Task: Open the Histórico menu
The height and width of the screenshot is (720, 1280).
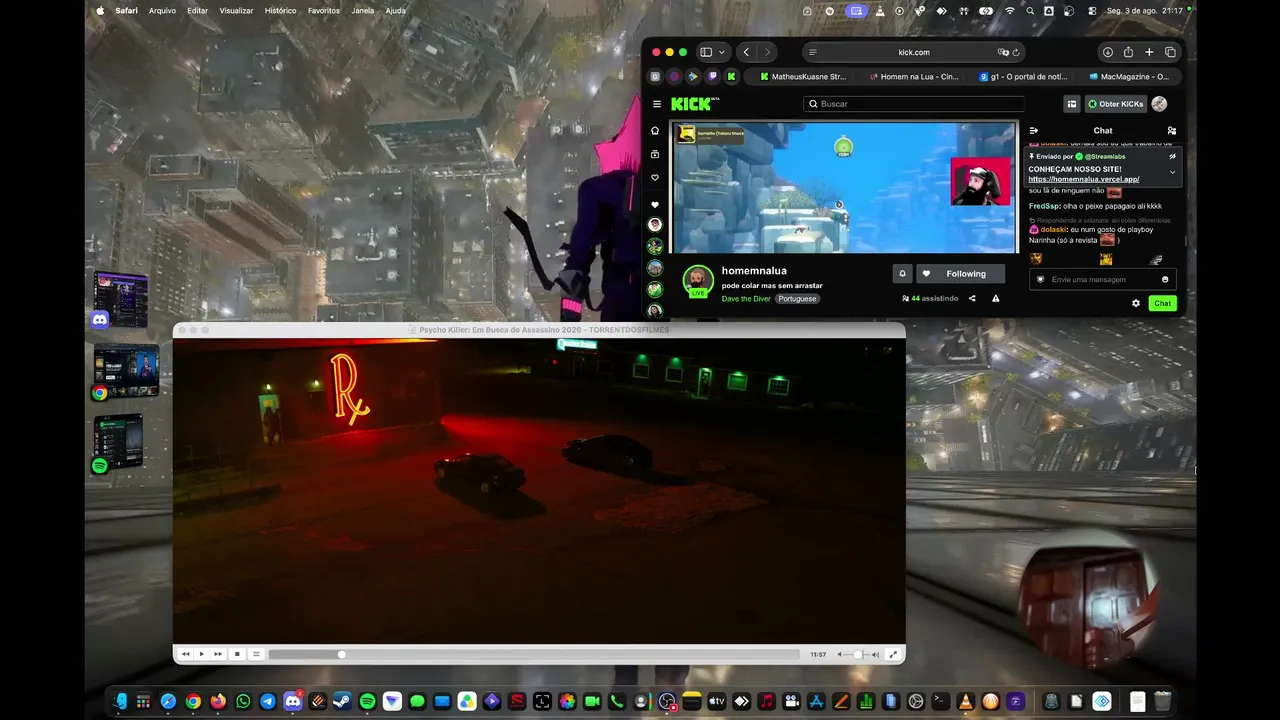Action: pos(280,10)
